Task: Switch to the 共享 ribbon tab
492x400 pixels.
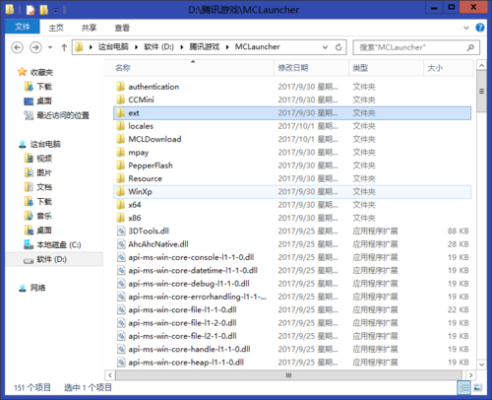Action: pos(89,28)
